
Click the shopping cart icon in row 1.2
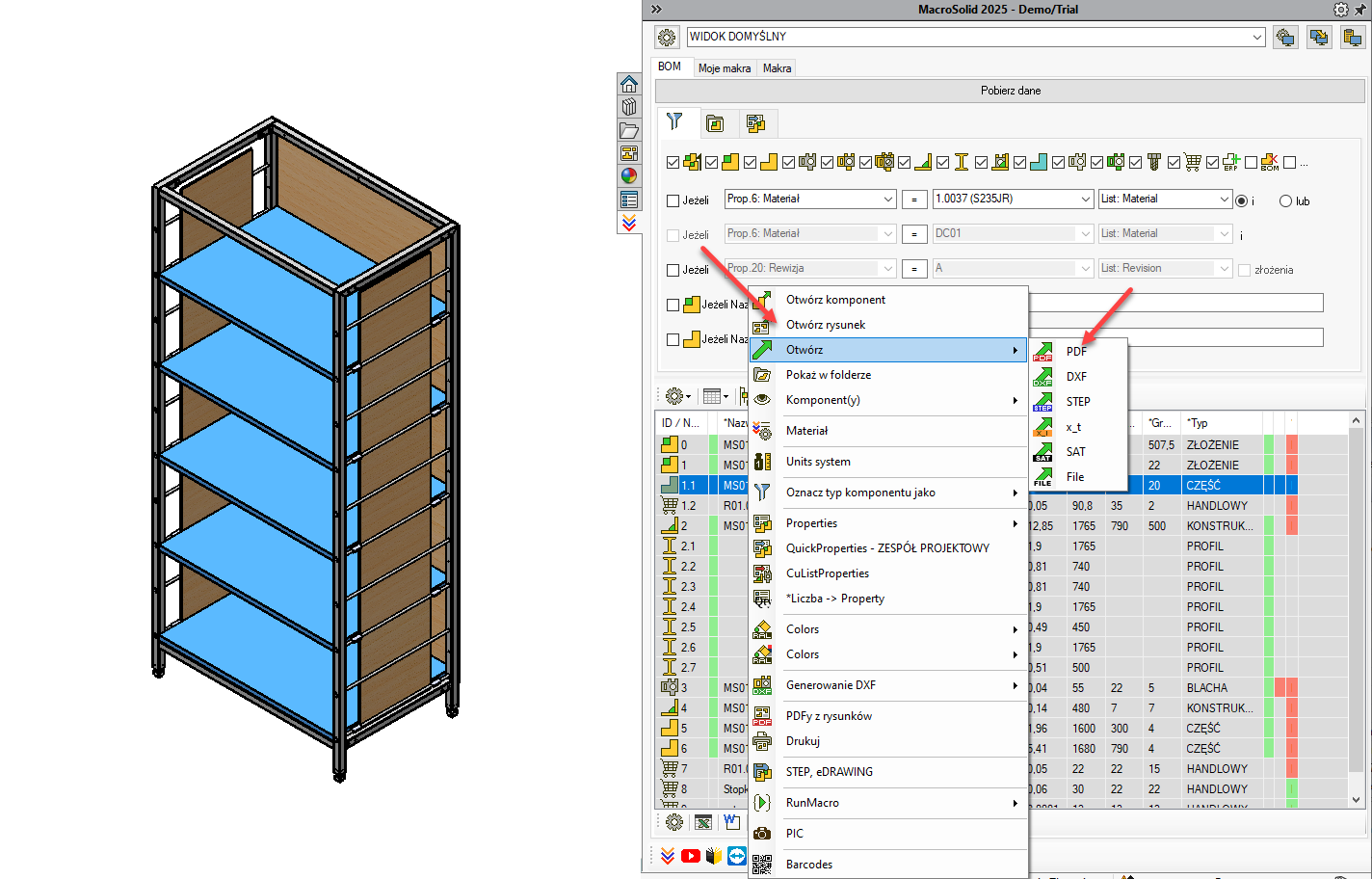(670, 505)
